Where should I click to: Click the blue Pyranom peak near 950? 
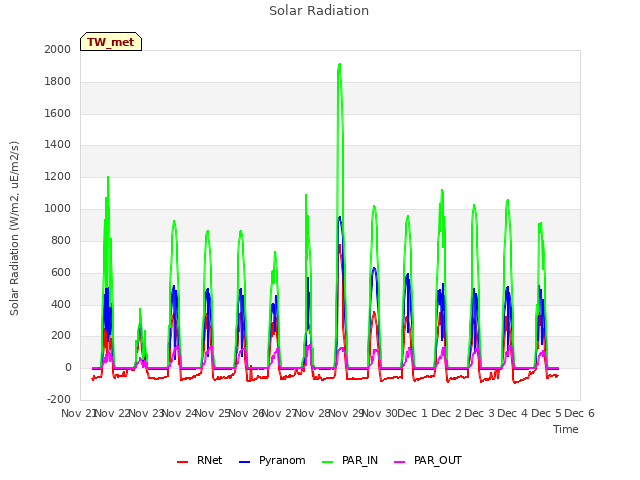[340, 218]
